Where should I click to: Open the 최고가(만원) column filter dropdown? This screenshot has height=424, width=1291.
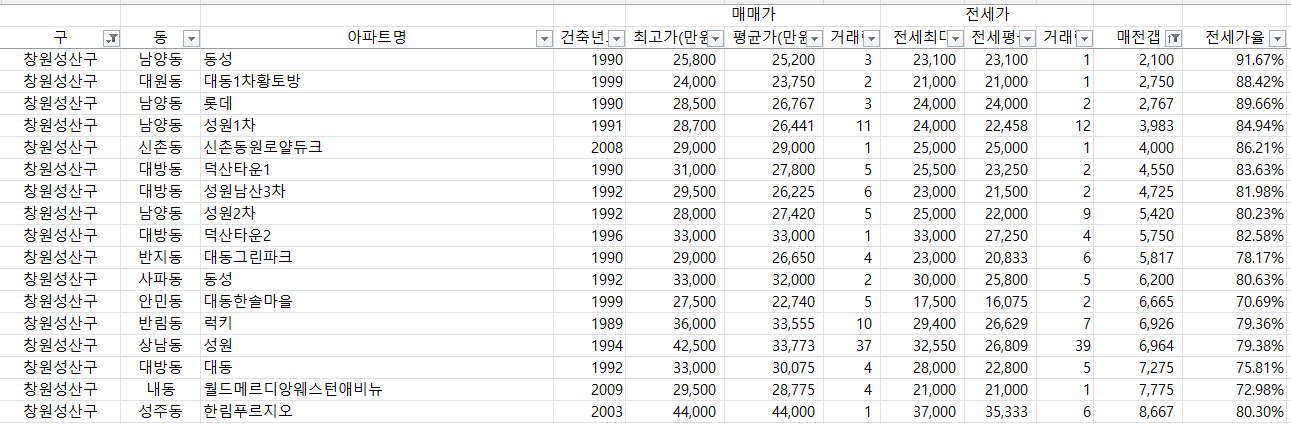pos(716,38)
